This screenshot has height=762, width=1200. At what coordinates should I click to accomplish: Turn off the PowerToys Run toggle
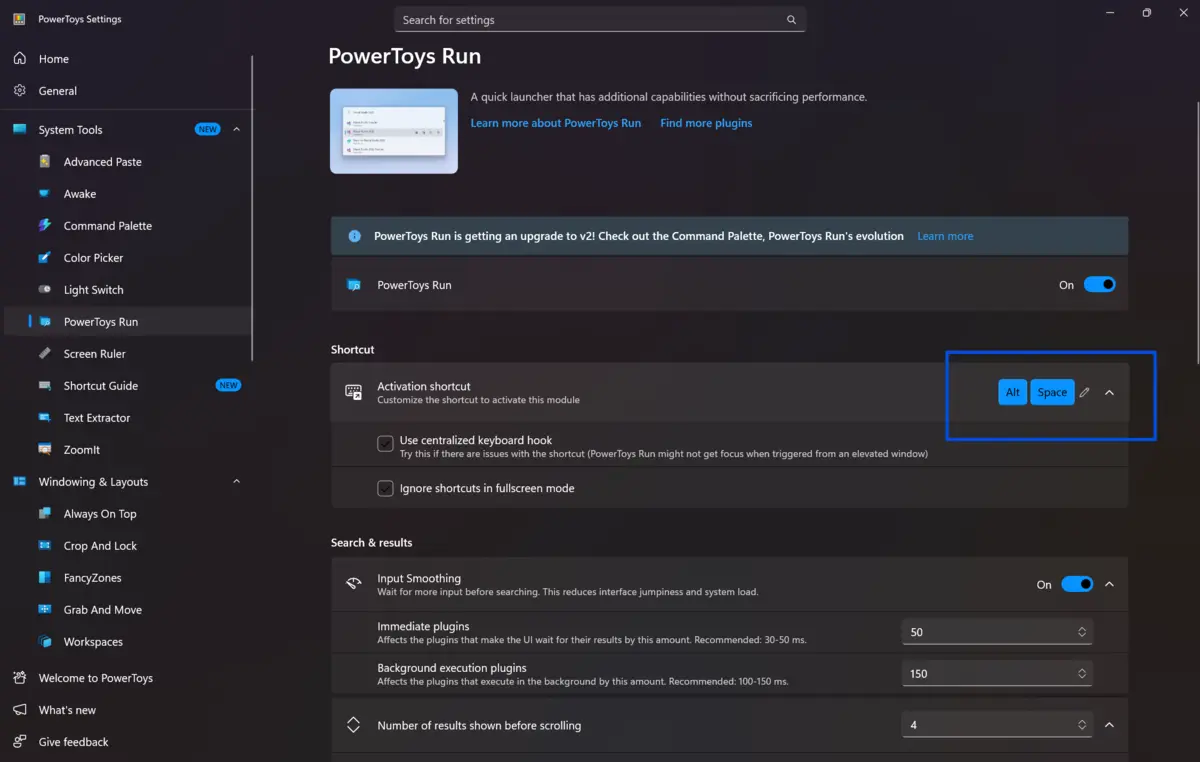pyautogui.click(x=1100, y=285)
